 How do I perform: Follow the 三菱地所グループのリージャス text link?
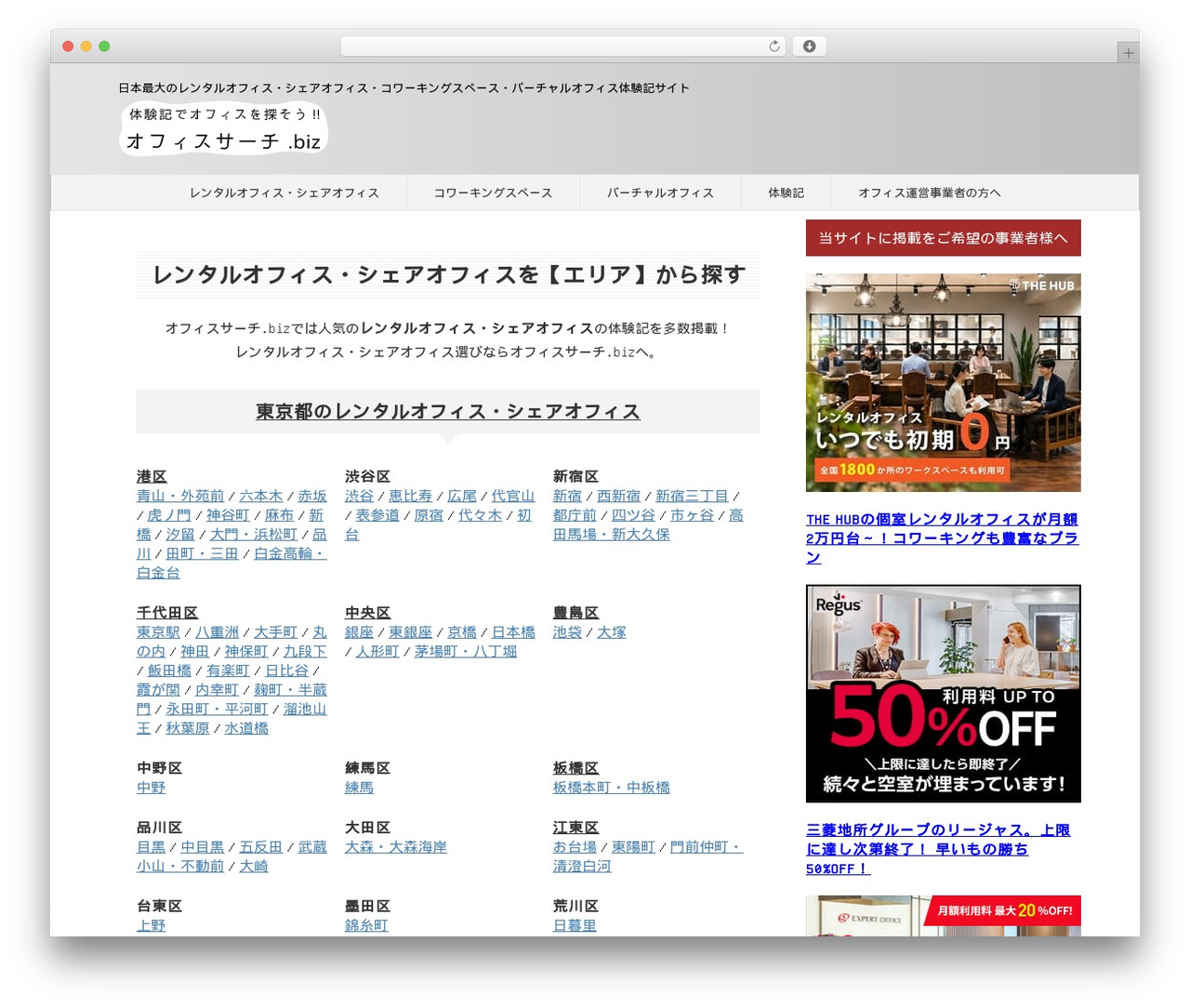click(x=938, y=849)
